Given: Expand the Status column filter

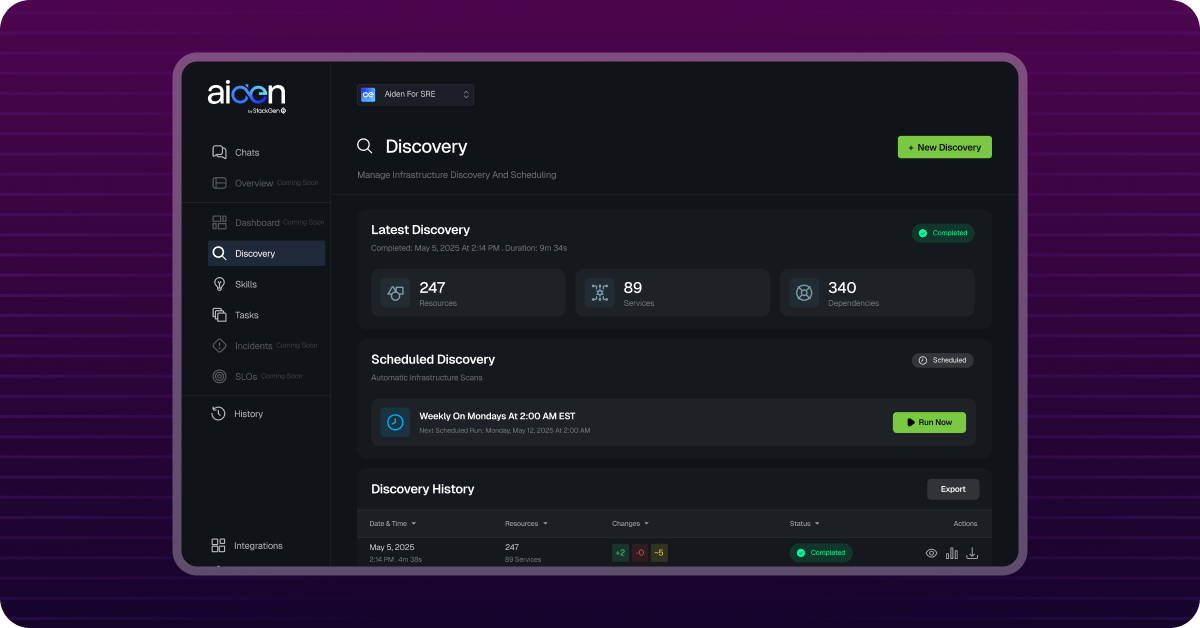Looking at the screenshot, I should click(817, 524).
